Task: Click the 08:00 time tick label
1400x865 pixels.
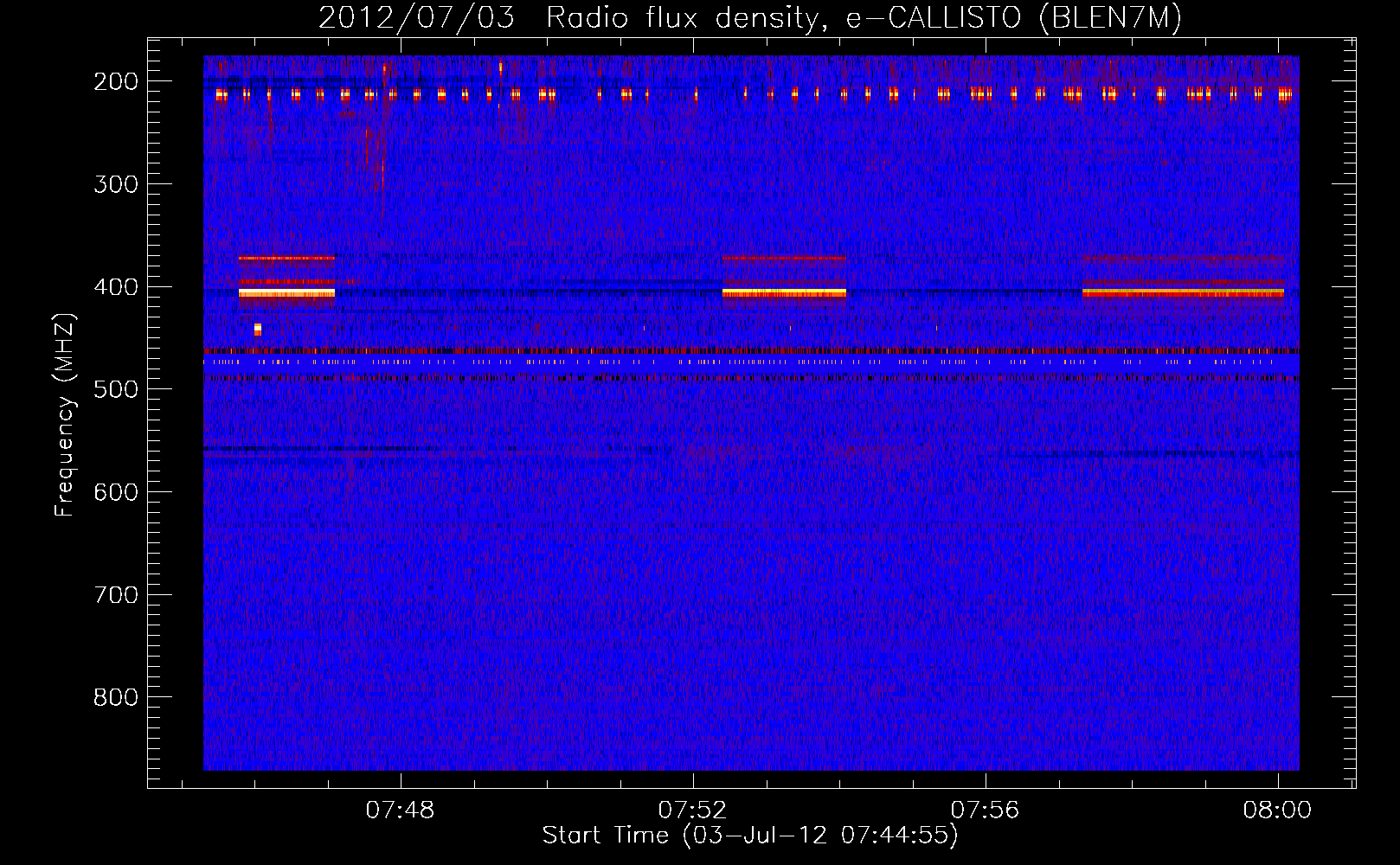Action: coord(1278,811)
